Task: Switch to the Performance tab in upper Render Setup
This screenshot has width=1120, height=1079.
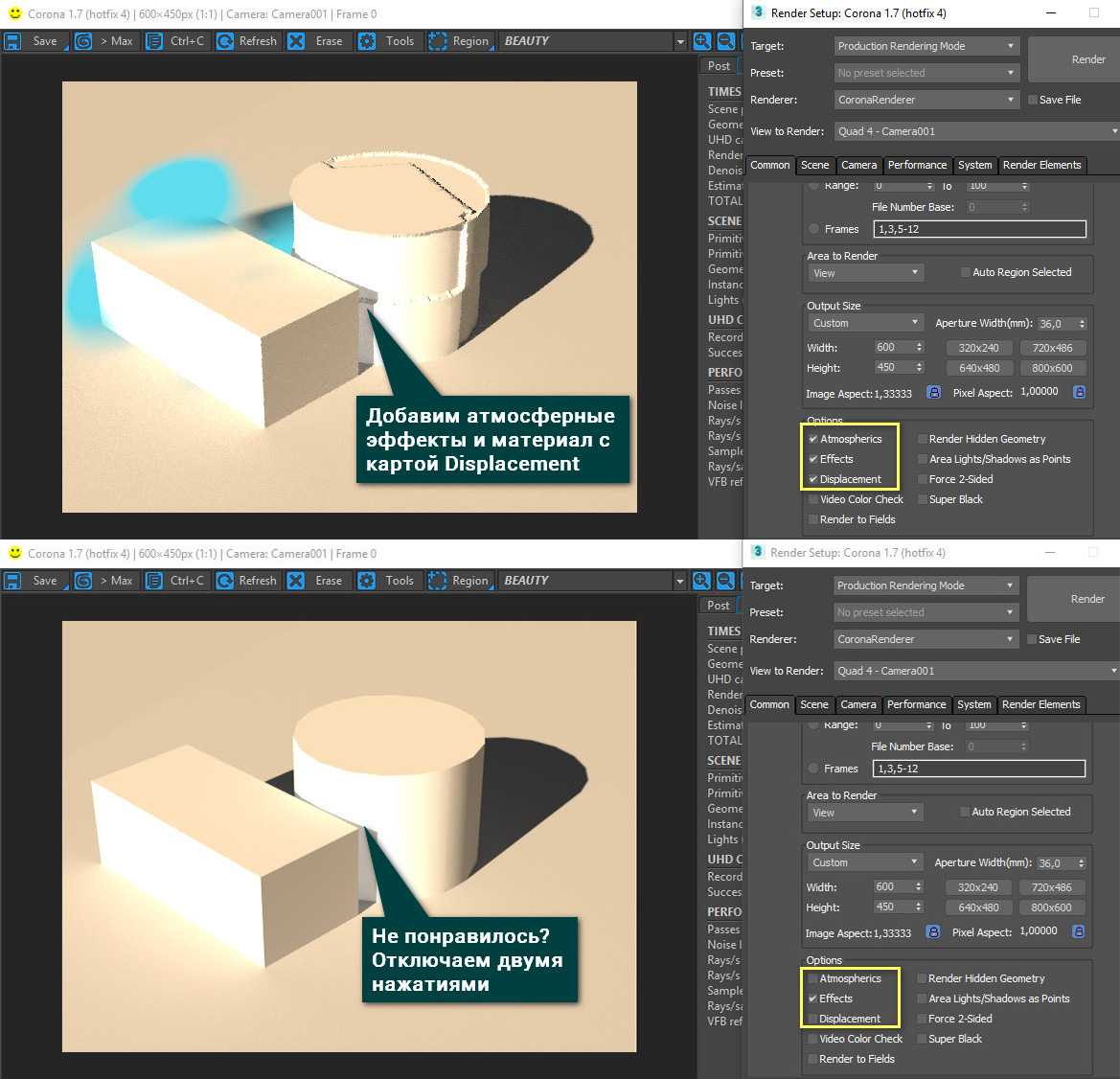Action: (x=917, y=165)
